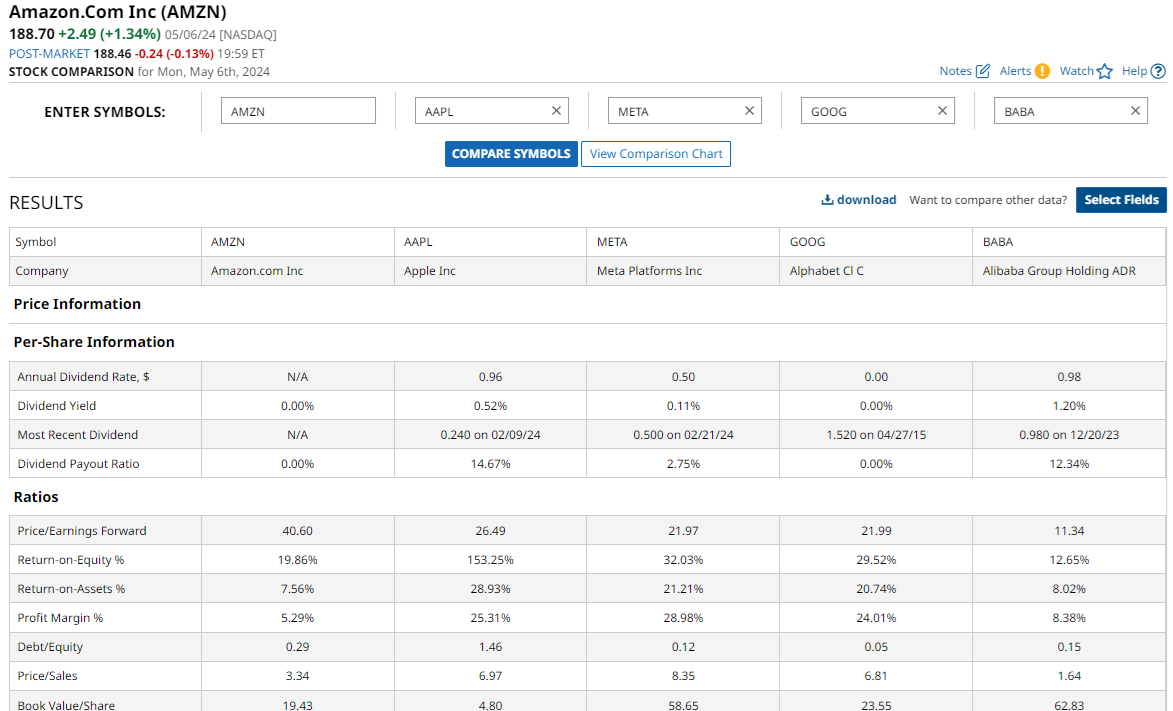Expand the Price Information section

77,304
